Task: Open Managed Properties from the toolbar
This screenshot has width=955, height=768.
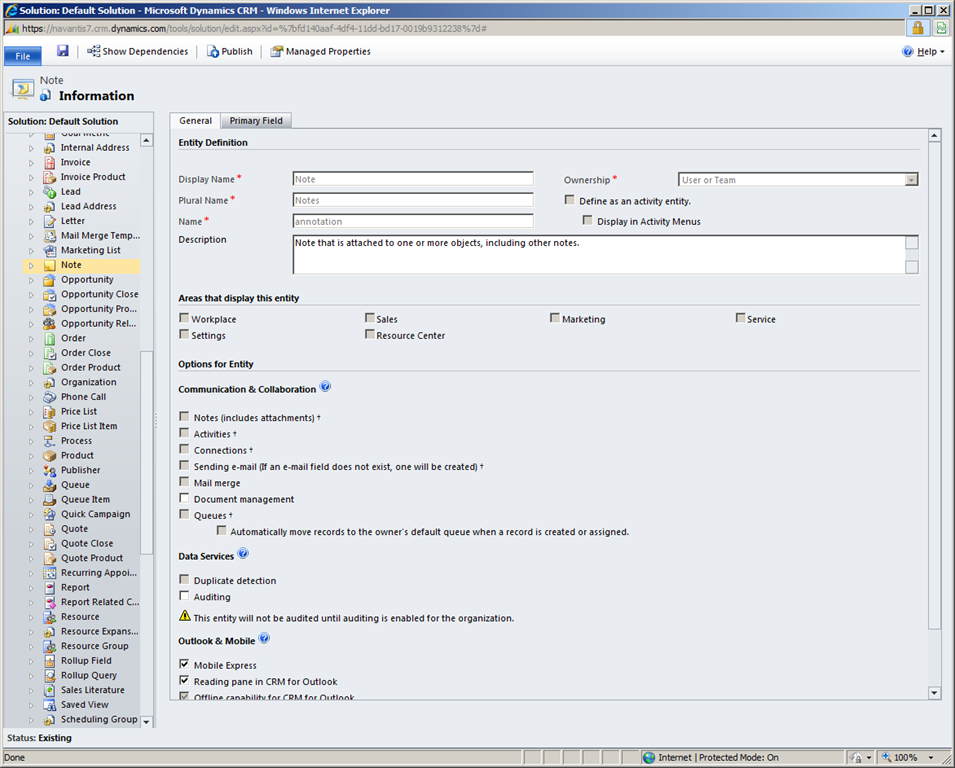Action: pos(320,51)
